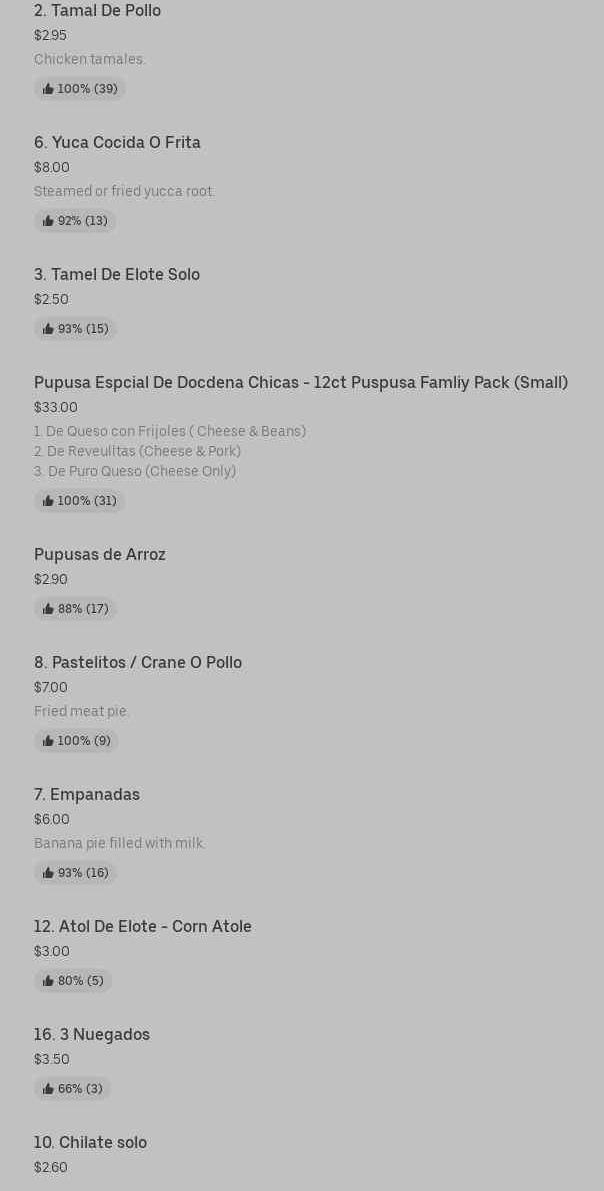
Task: Click the Banana pie filled with milk description
Action: click(x=119, y=844)
